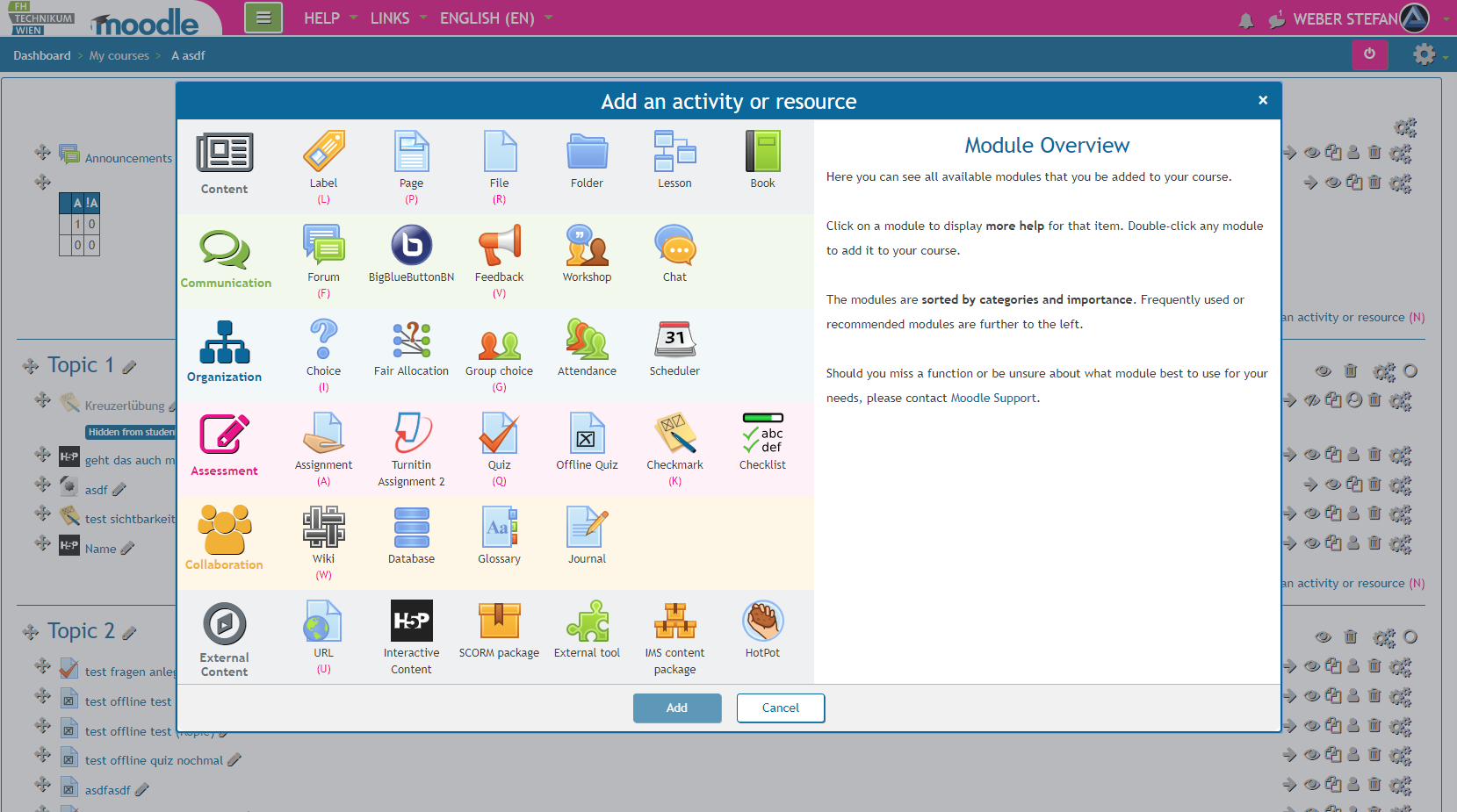Pick the SCORM package icon
The width and height of the screenshot is (1457, 812).
click(499, 621)
